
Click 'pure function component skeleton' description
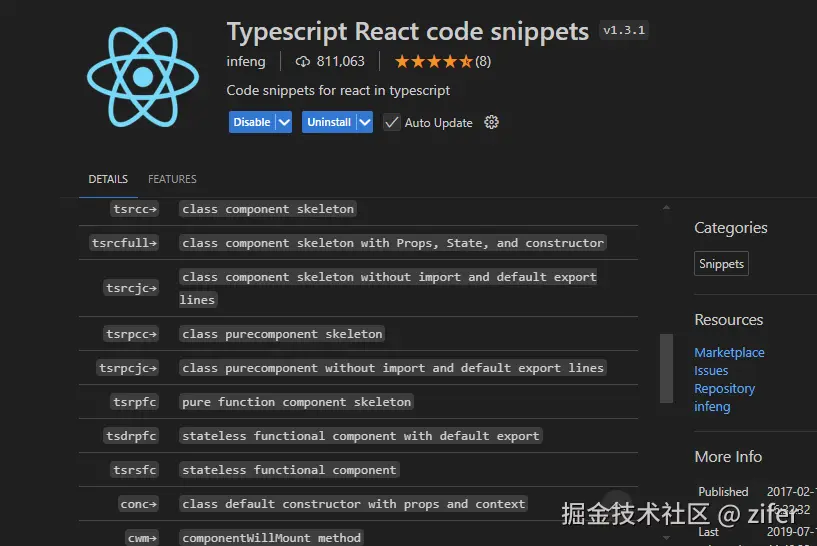pos(296,402)
